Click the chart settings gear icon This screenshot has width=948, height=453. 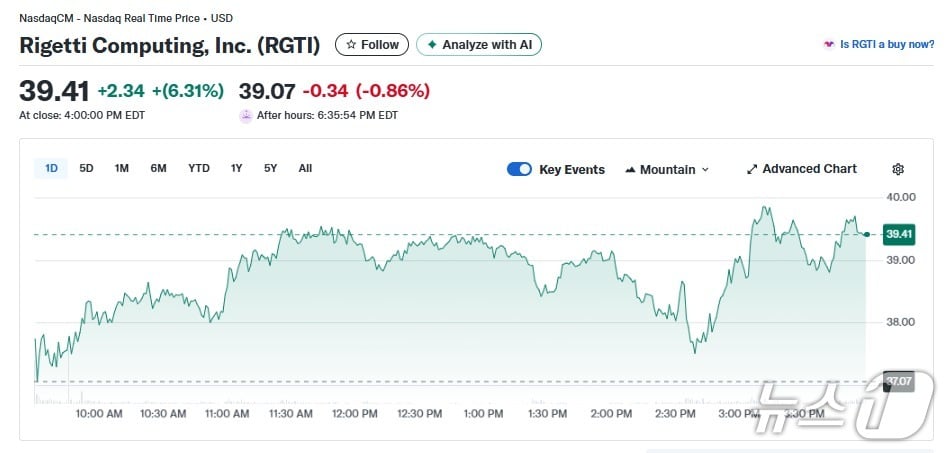pos(898,169)
